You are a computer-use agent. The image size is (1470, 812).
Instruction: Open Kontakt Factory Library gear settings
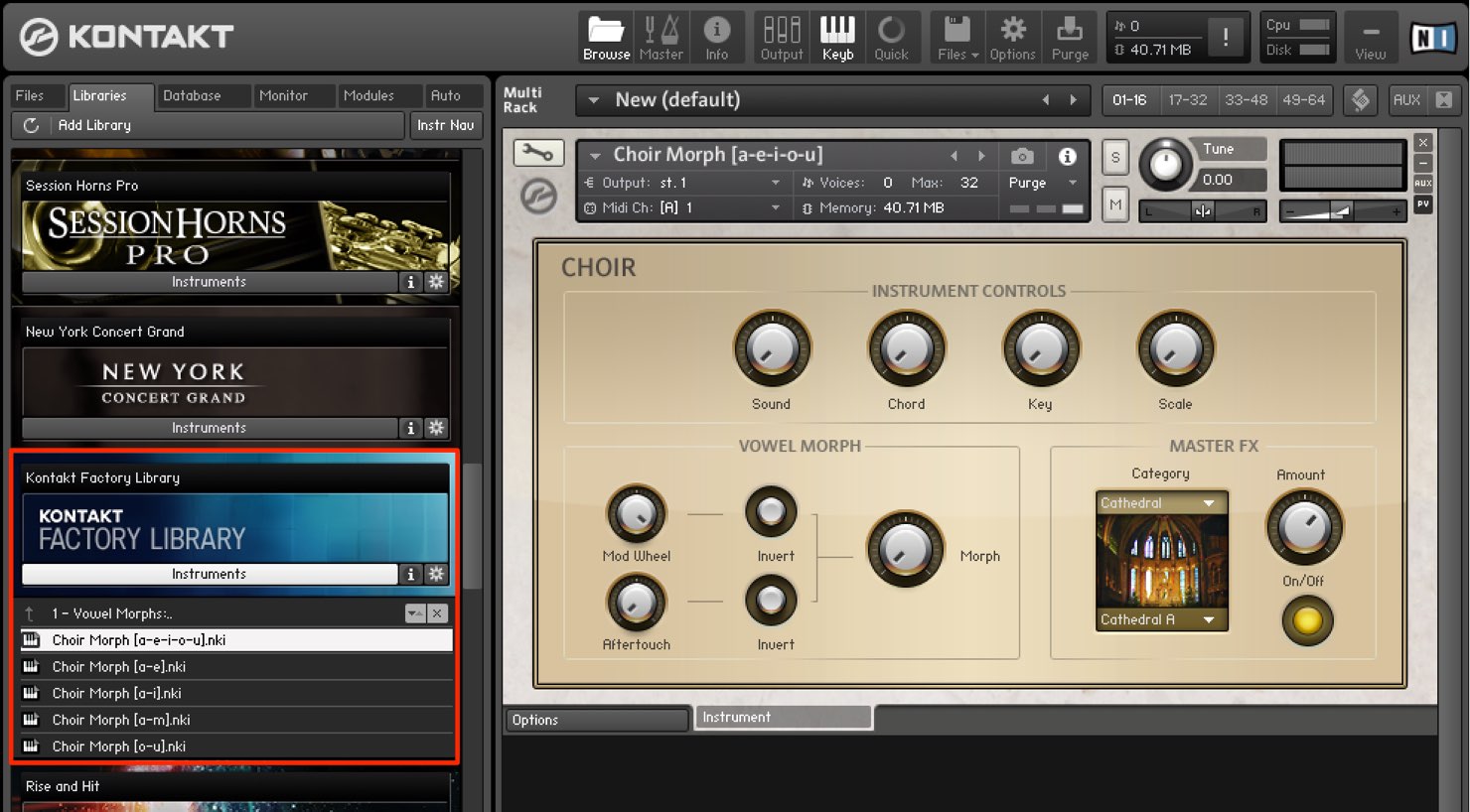[436, 574]
